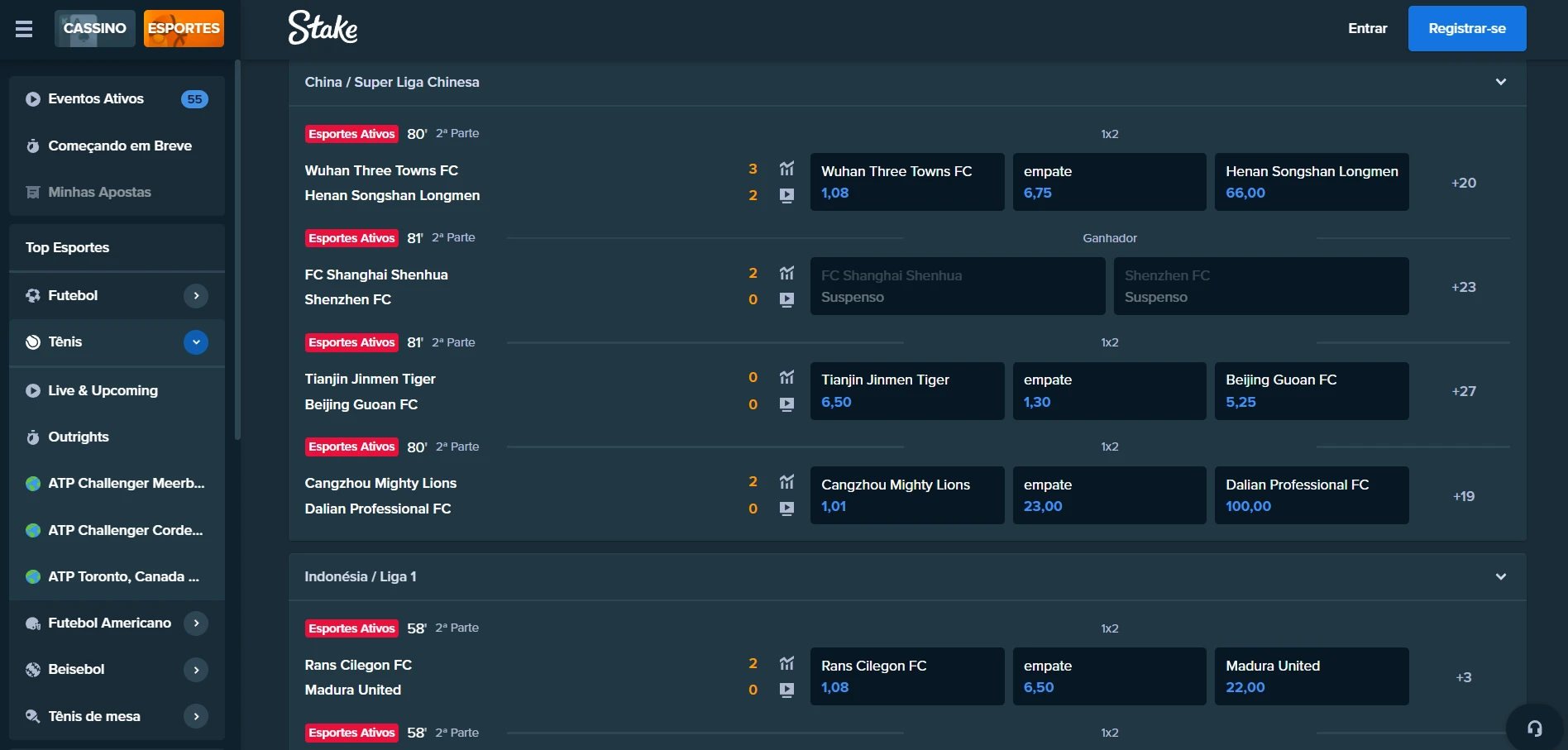The image size is (1568, 750).
Task: Open stats icon for Tianjin Jinmen Tiger match
Action: (x=786, y=377)
